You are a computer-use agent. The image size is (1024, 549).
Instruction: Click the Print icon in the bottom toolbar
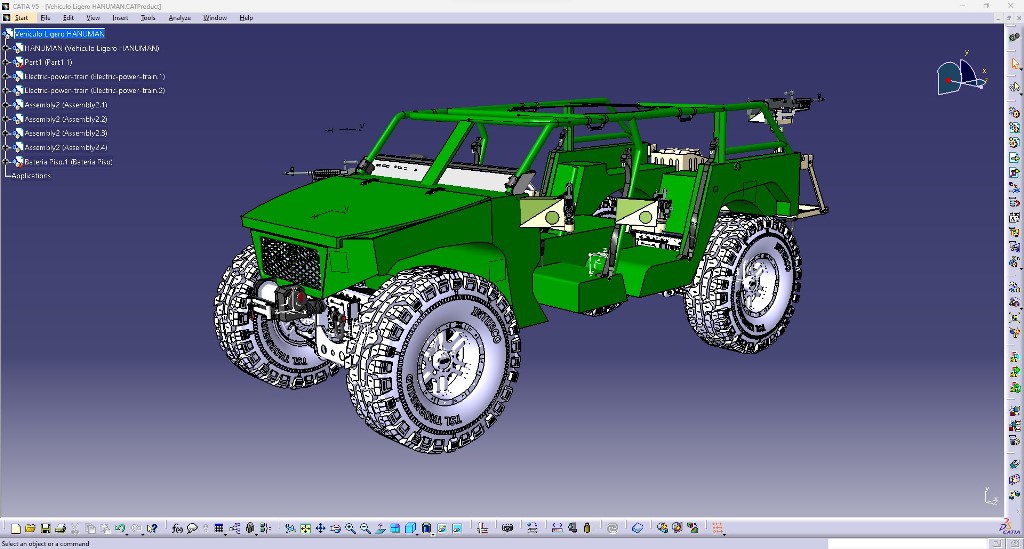coord(60,528)
